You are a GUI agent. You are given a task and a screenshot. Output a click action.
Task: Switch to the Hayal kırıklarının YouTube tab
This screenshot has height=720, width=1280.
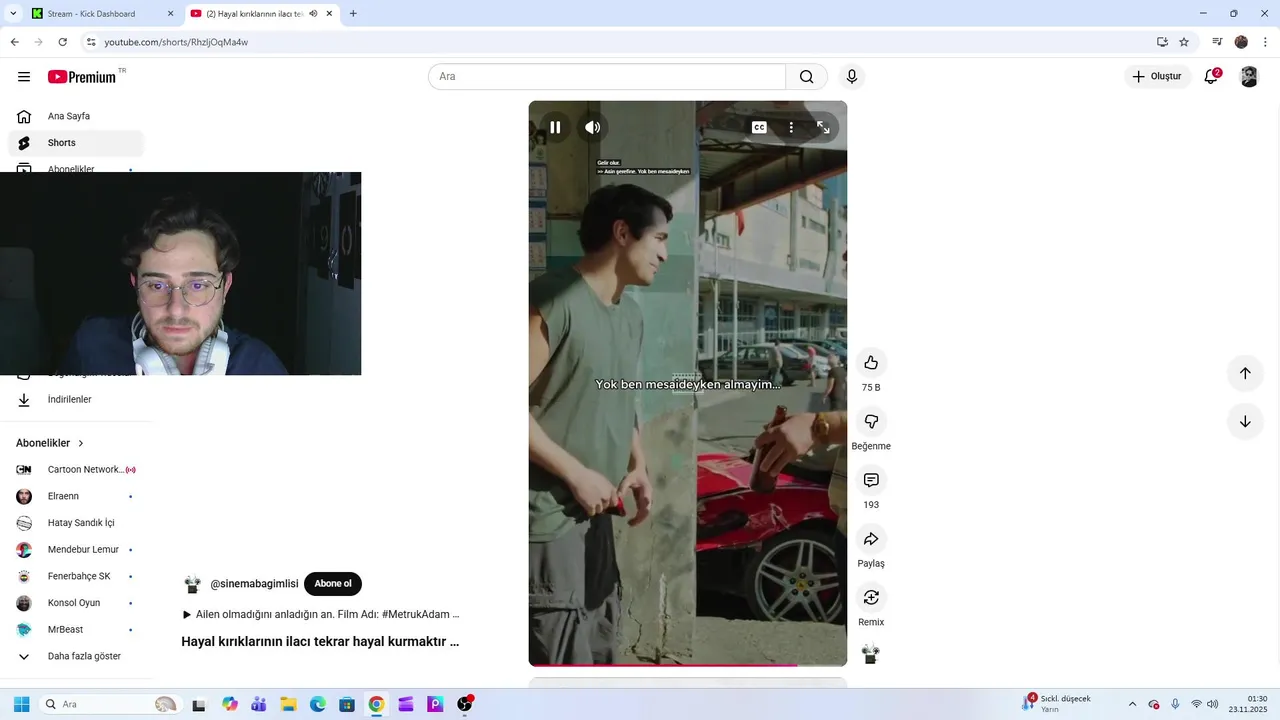[253, 14]
